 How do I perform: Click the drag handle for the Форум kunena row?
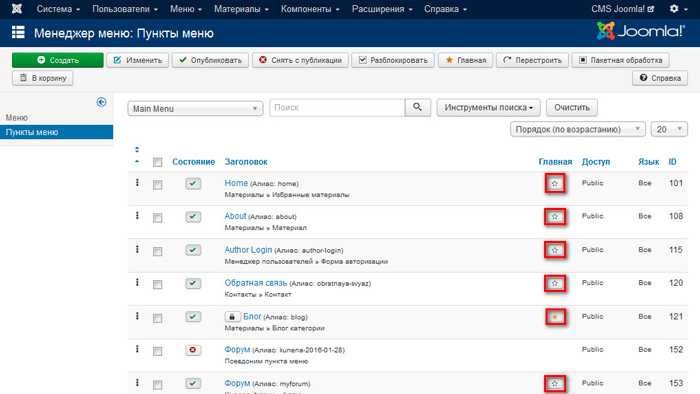137,349
